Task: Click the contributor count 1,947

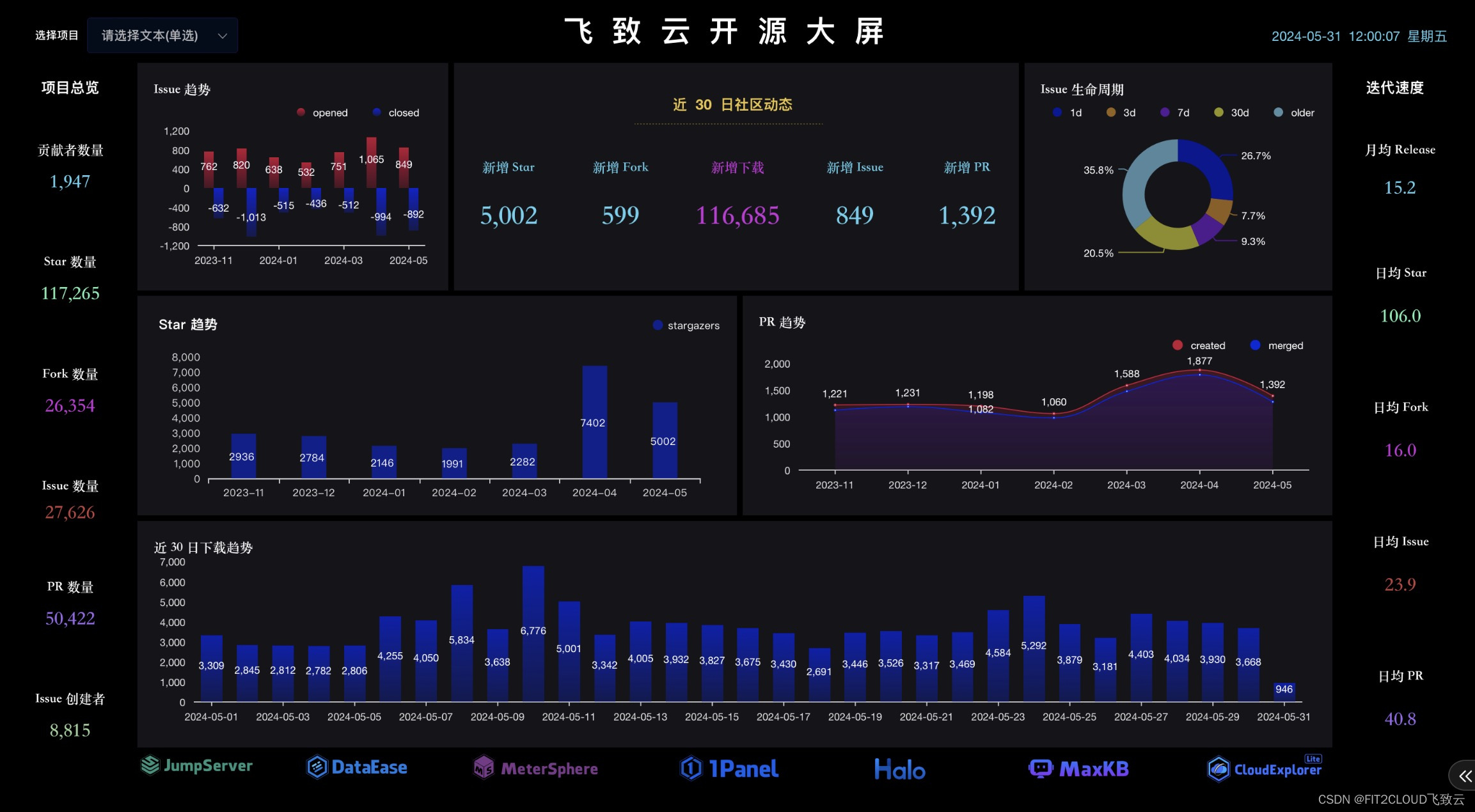Action: [70, 182]
